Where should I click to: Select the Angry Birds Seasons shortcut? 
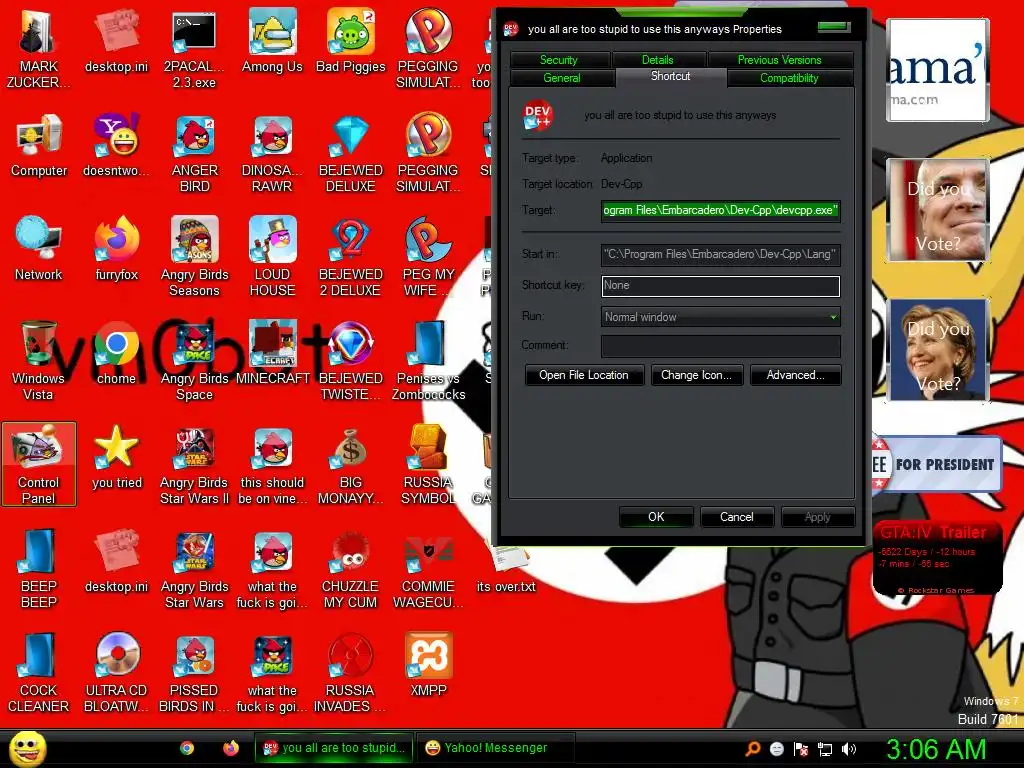[x=194, y=257]
